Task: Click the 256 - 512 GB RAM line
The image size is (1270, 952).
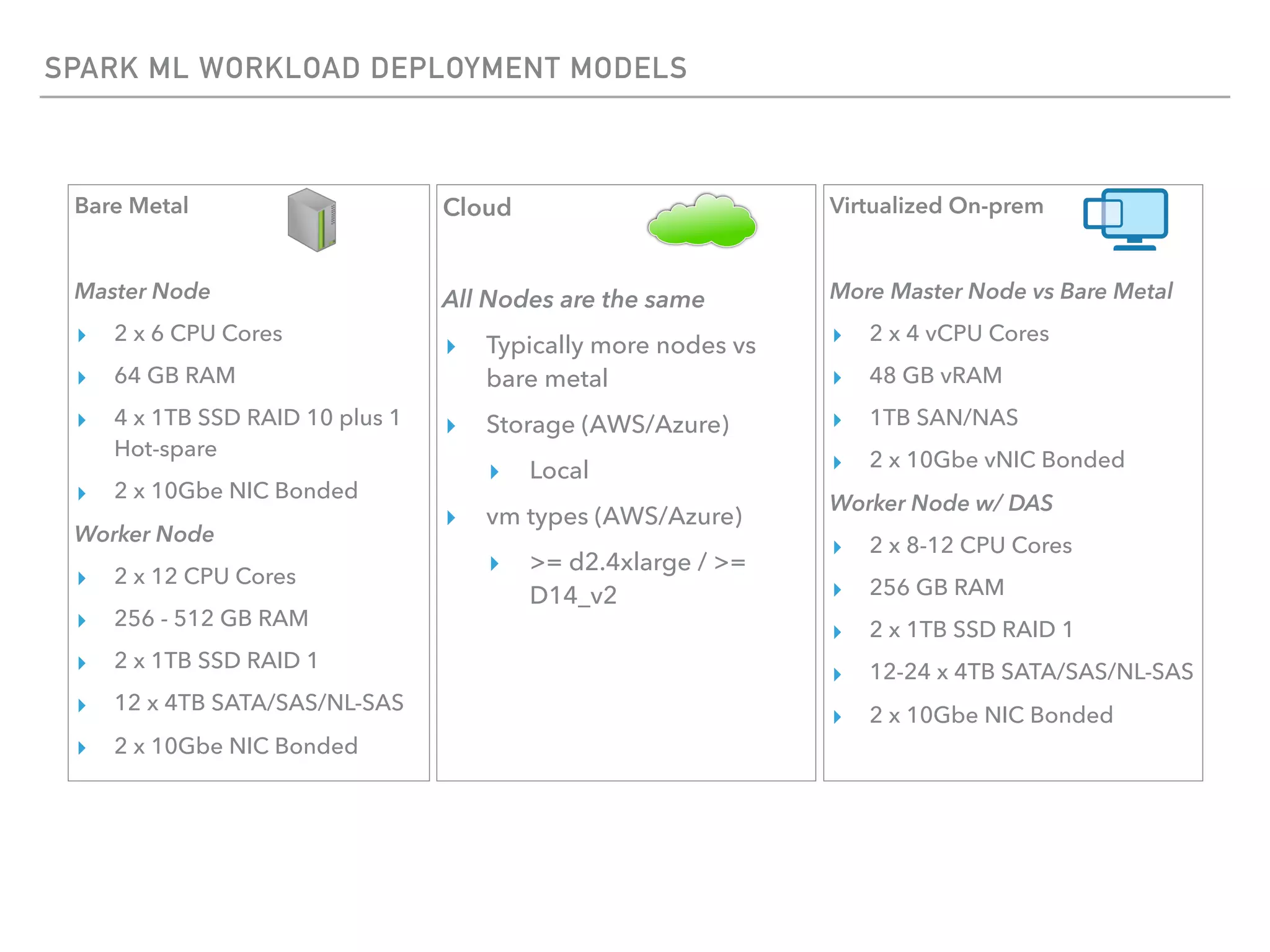Action: pyautogui.click(x=211, y=618)
